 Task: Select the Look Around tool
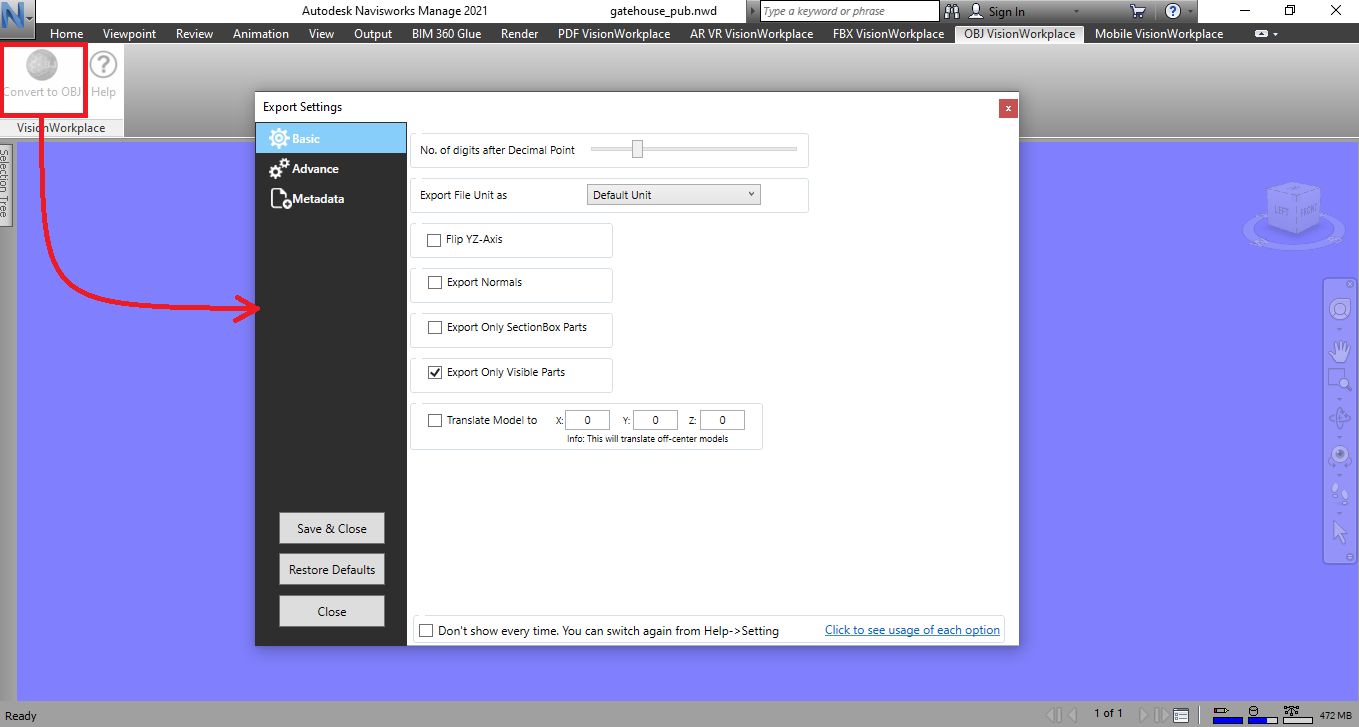click(1340, 457)
